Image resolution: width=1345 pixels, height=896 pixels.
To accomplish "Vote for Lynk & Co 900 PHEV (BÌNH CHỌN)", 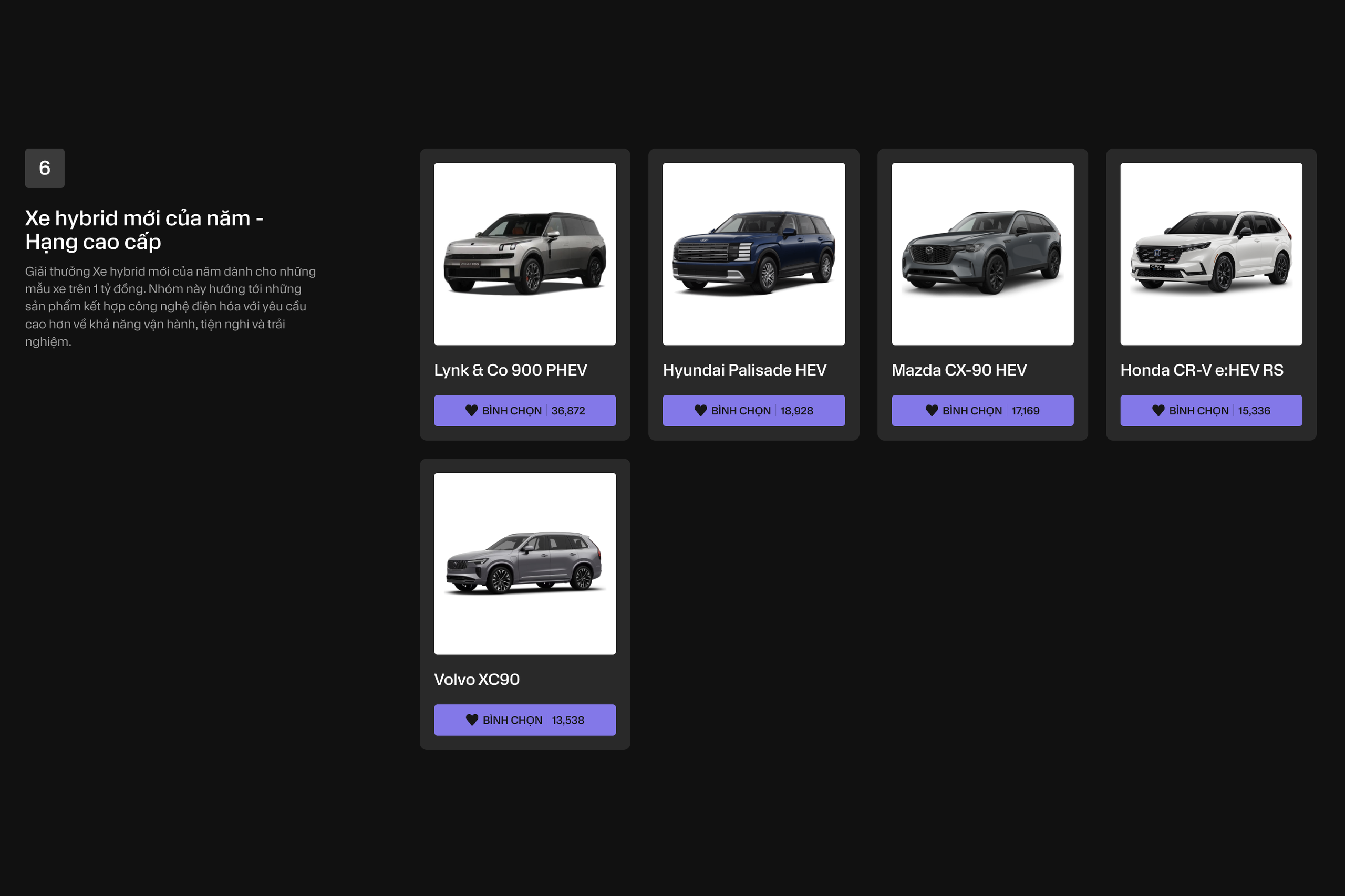I will coord(525,410).
